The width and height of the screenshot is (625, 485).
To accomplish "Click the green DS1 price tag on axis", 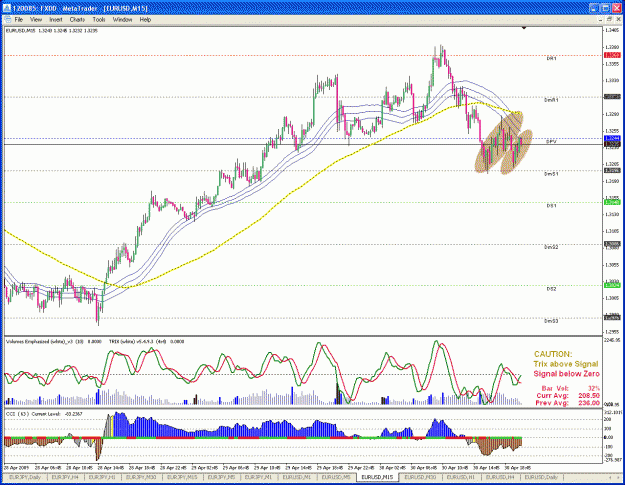I will pyautogui.click(x=612, y=202).
